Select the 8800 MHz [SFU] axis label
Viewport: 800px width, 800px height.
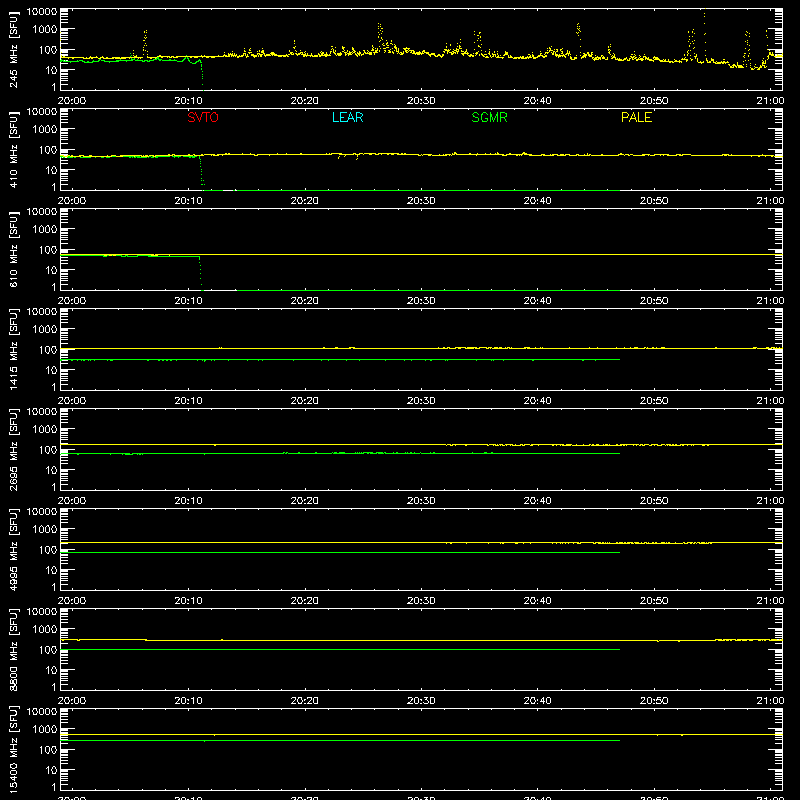(x=13, y=649)
